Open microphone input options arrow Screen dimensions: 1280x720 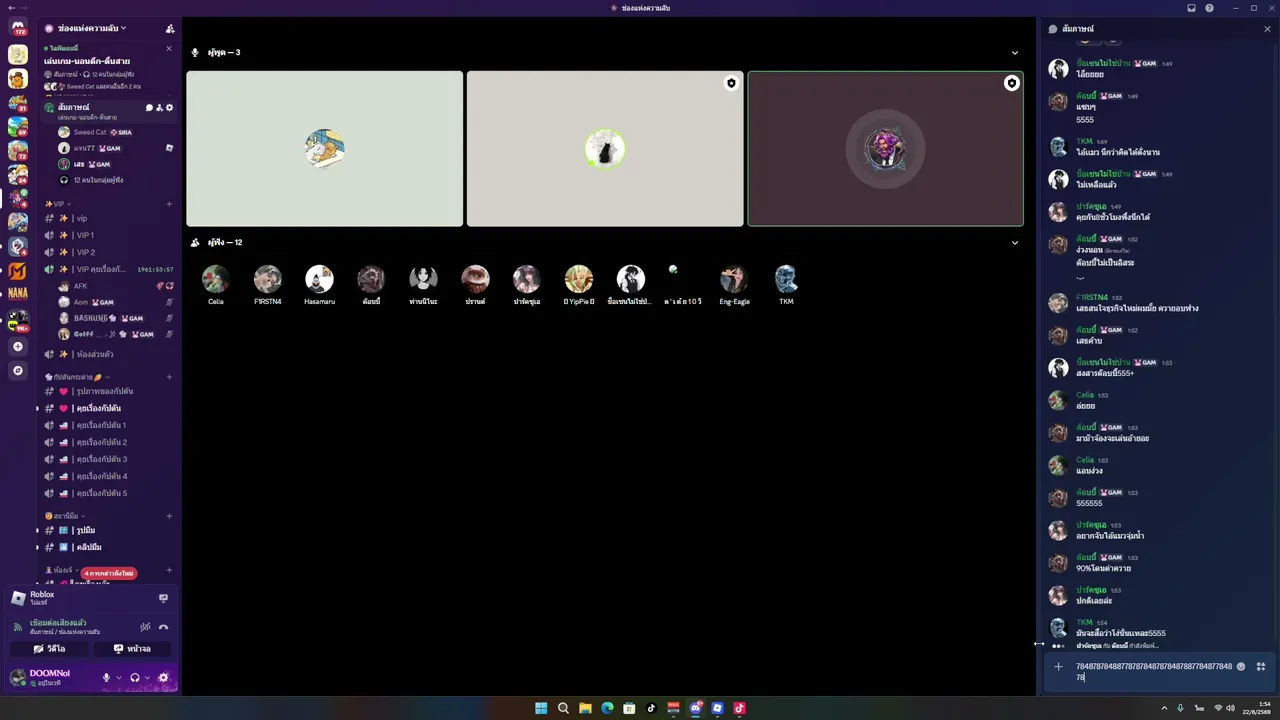[118, 678]
